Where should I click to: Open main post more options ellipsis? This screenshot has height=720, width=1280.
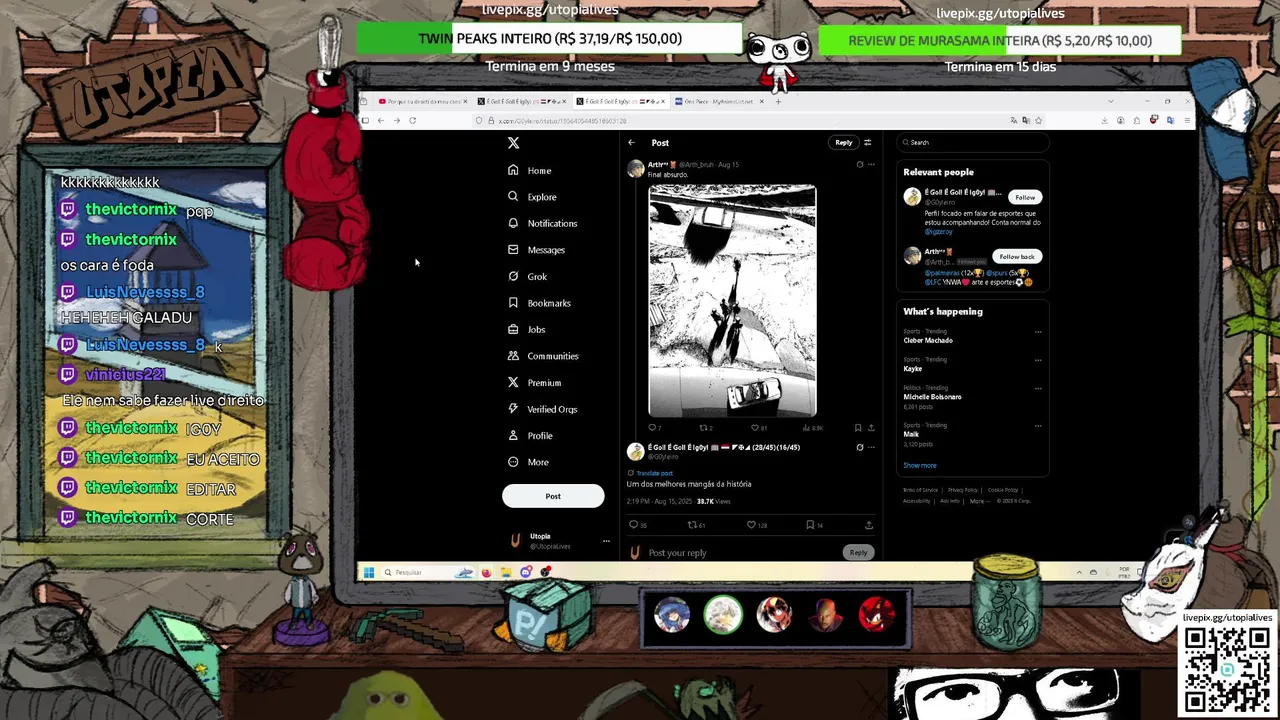871,447
